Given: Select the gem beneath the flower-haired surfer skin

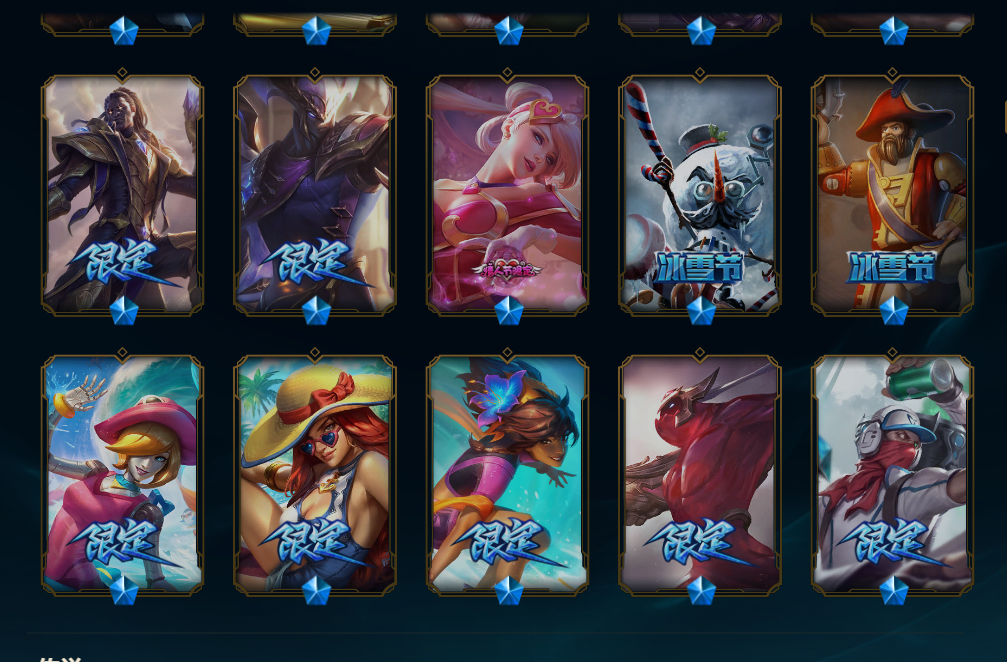Looking at the screenshot, I should tap(509, 591).
